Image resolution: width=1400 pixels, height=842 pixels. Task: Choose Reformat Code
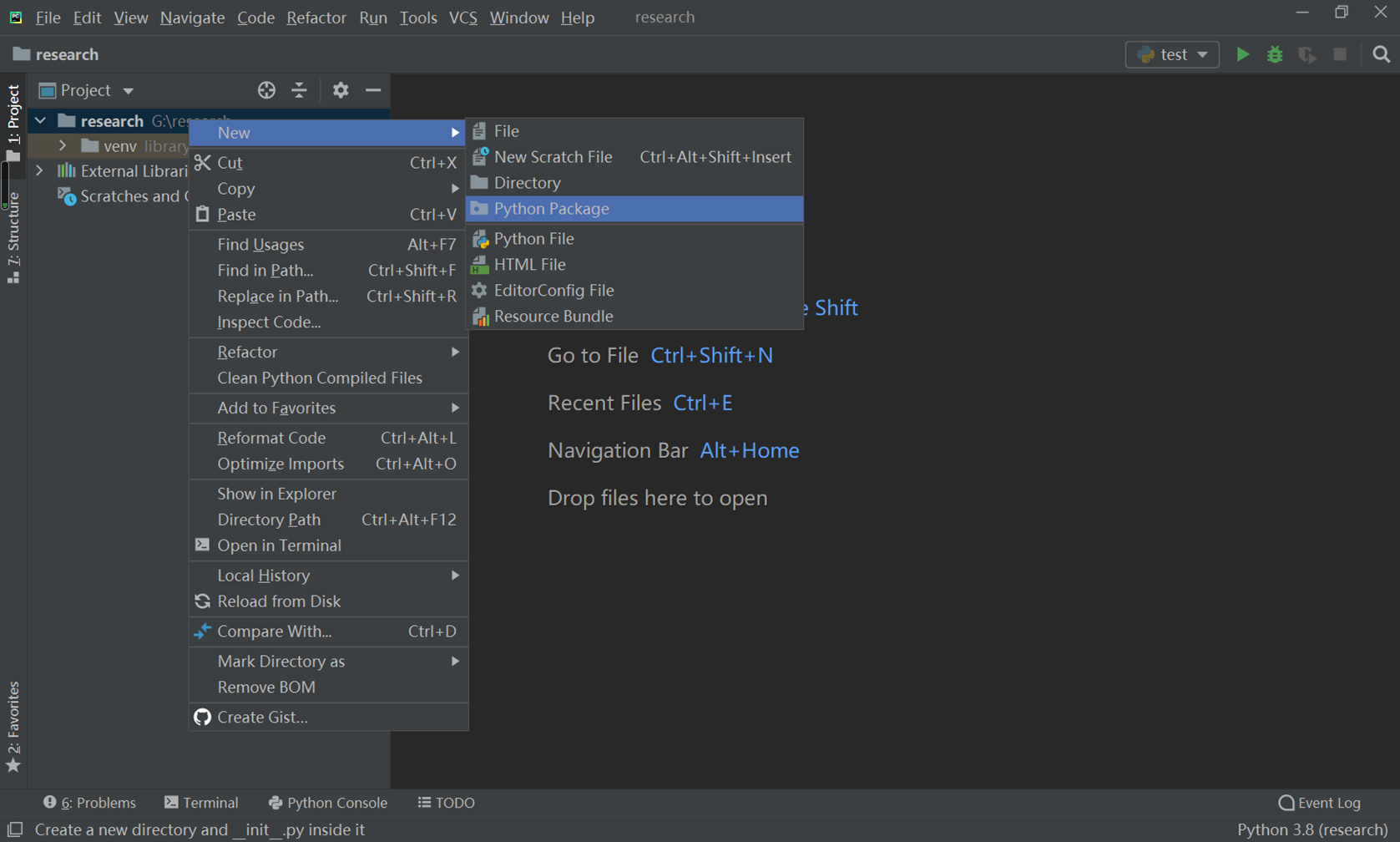click(x=328, y=438)
